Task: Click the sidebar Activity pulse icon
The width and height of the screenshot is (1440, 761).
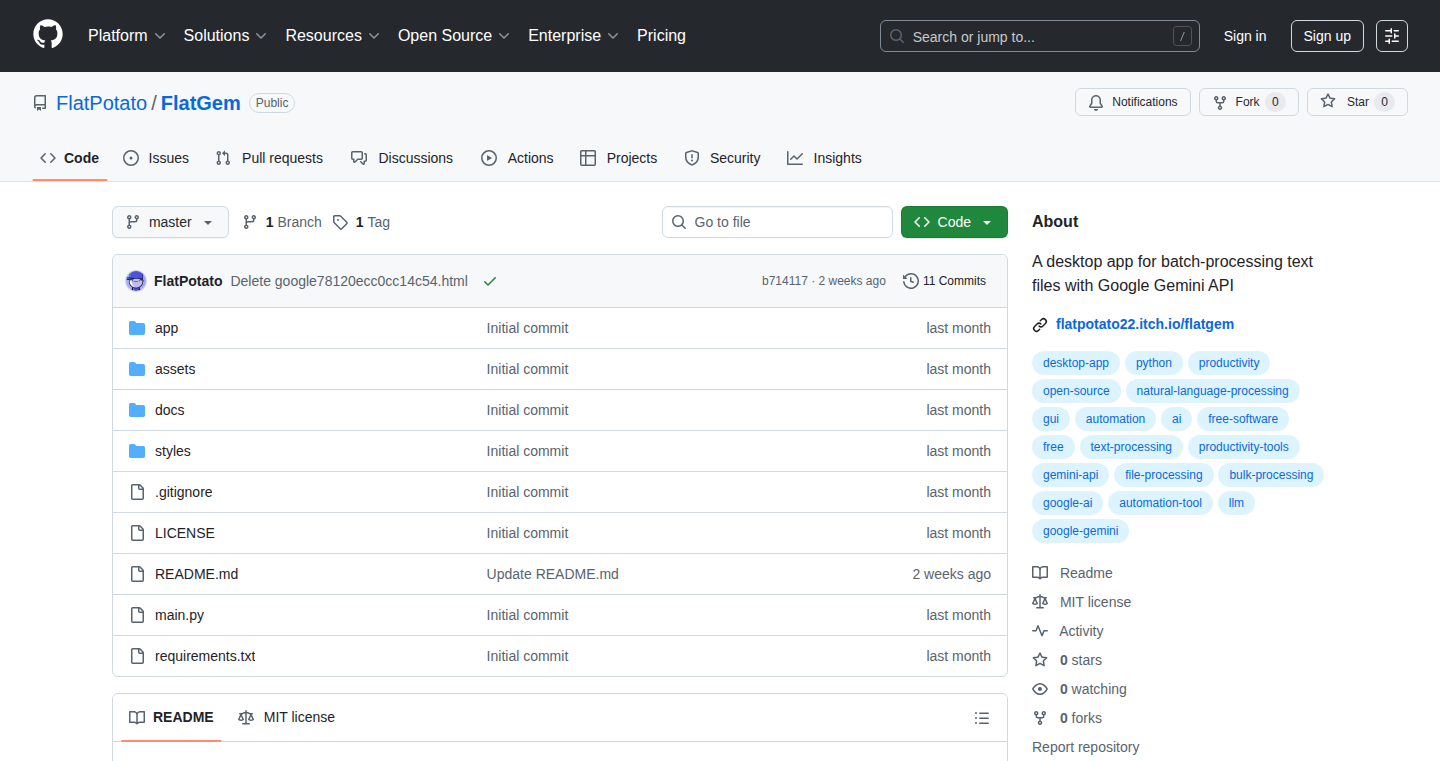Action: tap(1040, 631)
